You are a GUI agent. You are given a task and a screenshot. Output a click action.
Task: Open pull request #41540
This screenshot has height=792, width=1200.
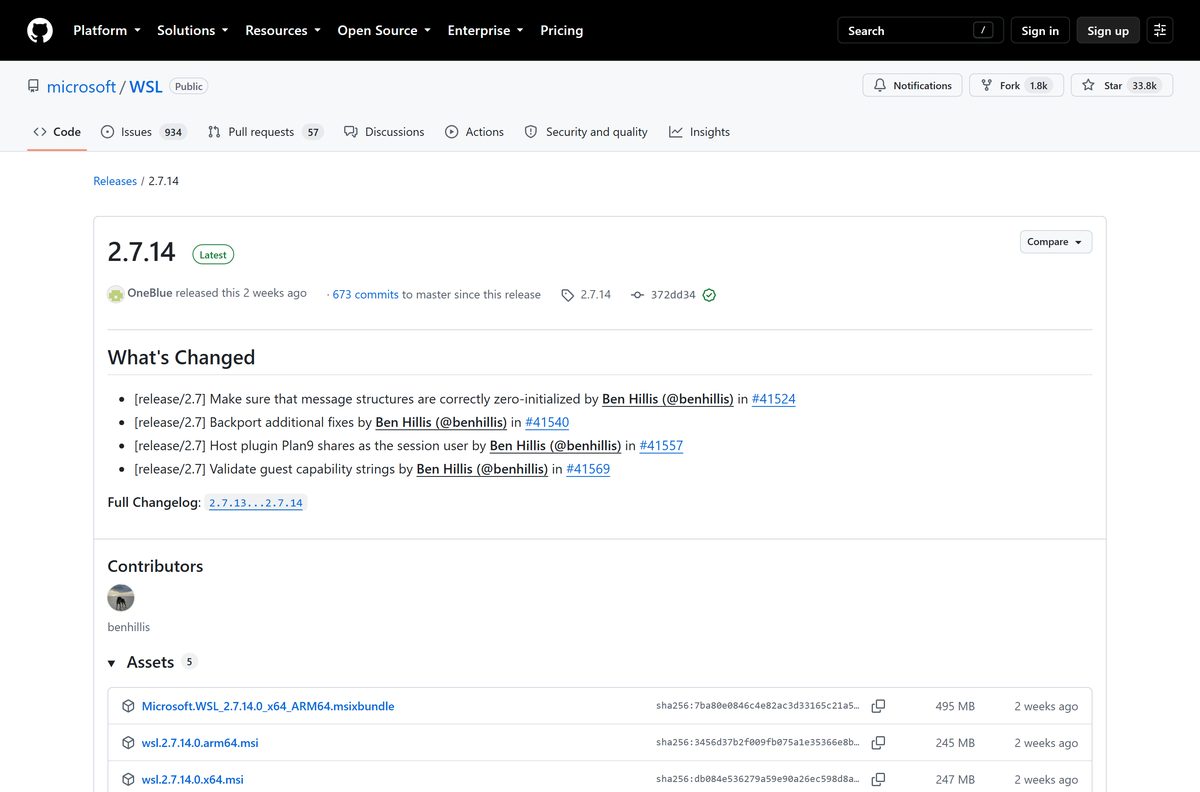pos(547,422)
